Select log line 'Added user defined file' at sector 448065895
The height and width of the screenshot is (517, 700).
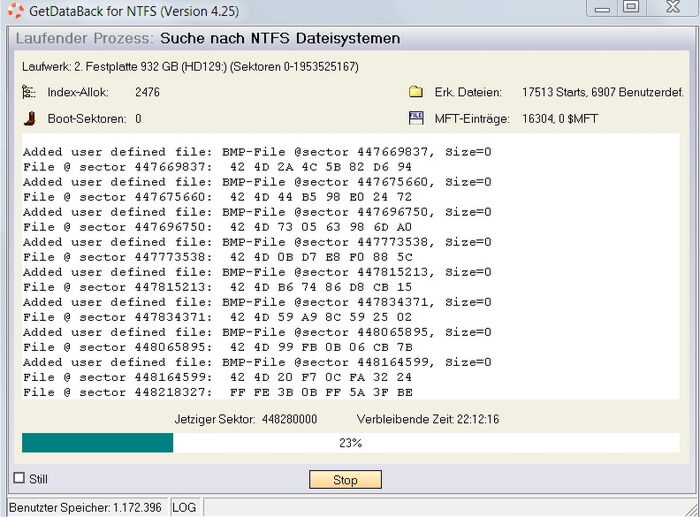coord(257,332)
